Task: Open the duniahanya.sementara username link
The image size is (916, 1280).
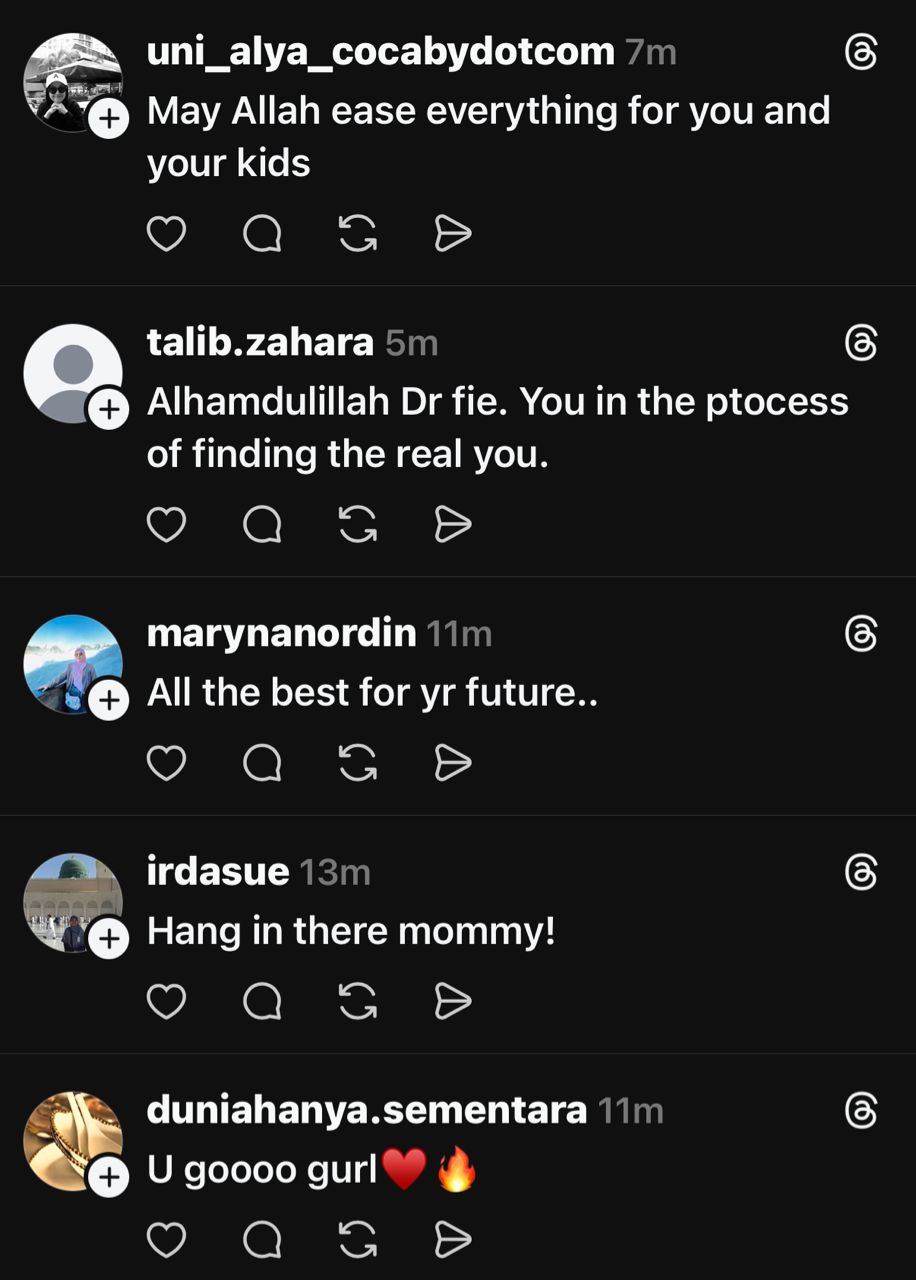Action: [366, 1110]
